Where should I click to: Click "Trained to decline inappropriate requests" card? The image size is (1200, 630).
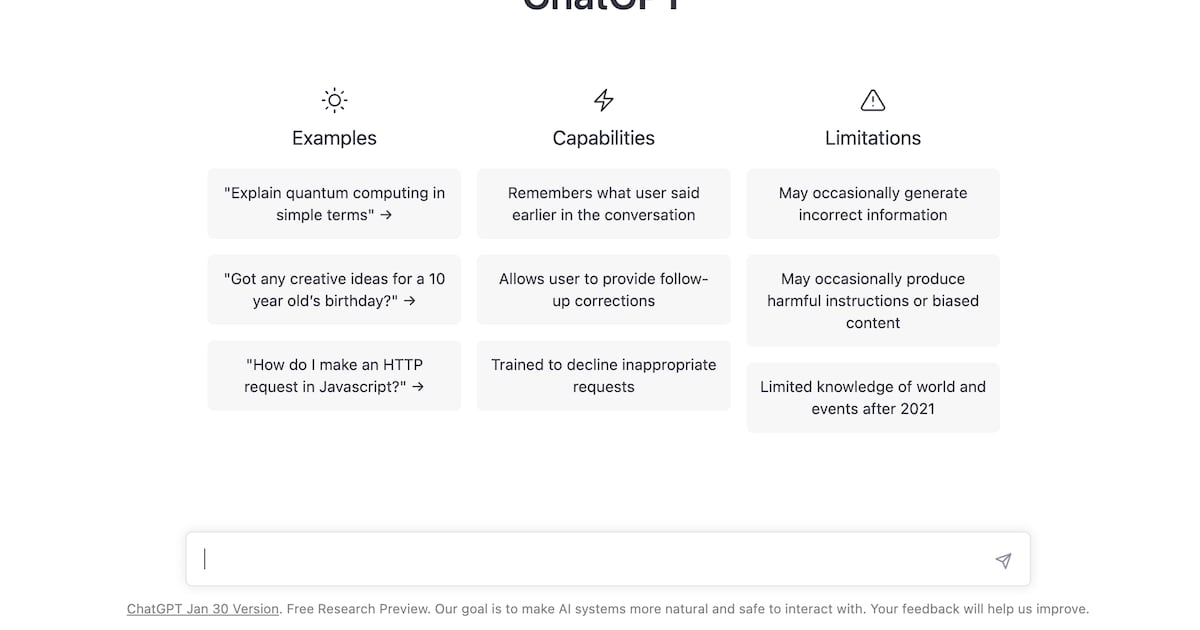click(x=604, y=376)
